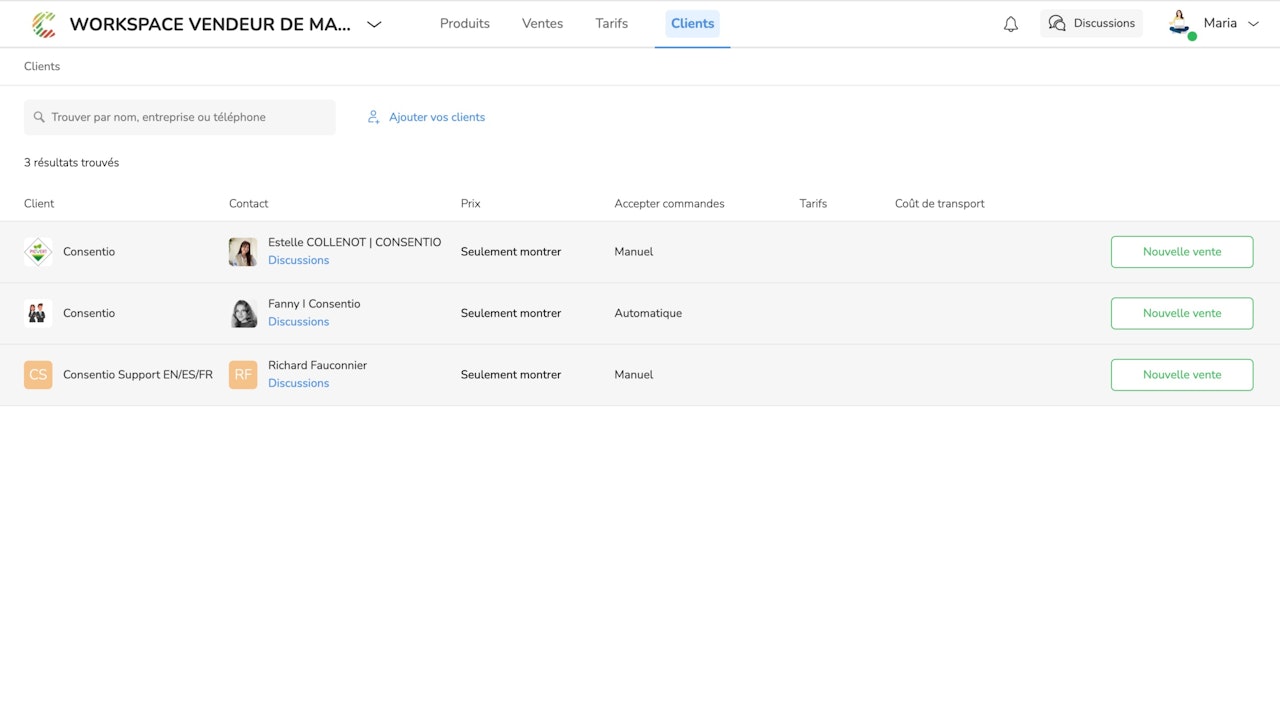Viewport: 1280px width, 704px height.
Task: Click the add-client person icon
Action: tap(373, 117)
